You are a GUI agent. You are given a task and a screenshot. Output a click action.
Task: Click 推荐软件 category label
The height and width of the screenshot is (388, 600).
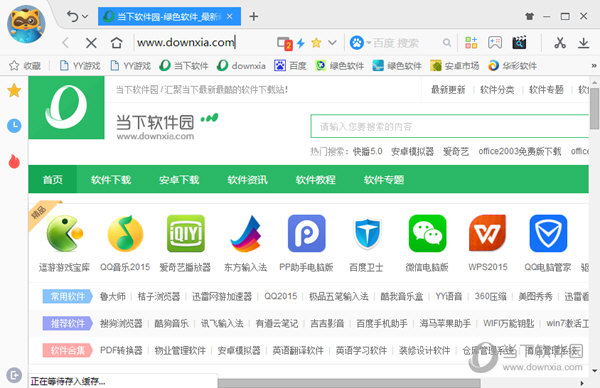tap(67, 323)
